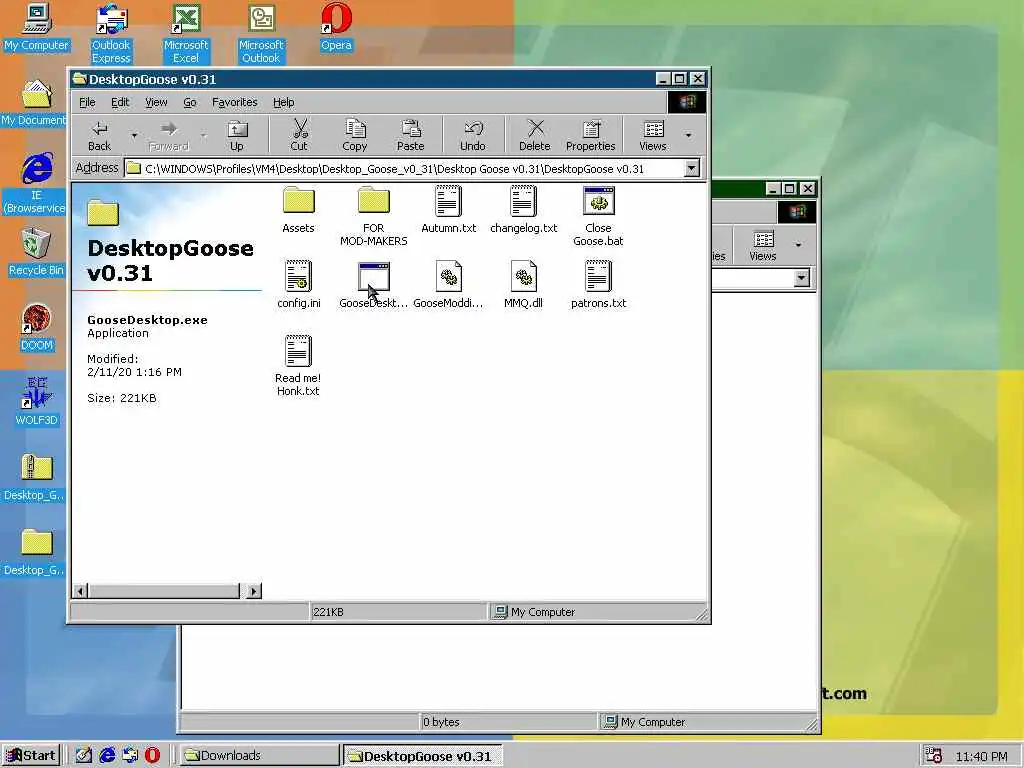
Task: Open the Edit menu
Action: pyautogui.click(x=120, y=102)
